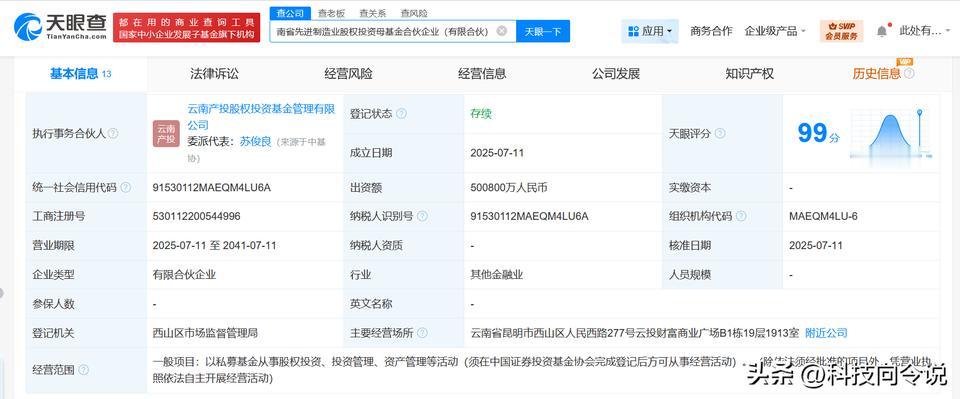Click help icon next to 组织机构代码

[741, 216]
